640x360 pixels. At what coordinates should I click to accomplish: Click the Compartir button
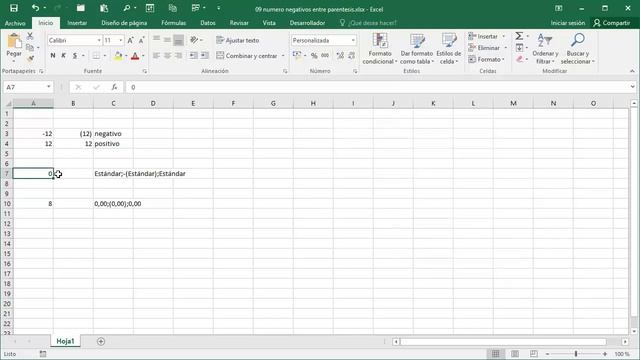coord(612,23)
